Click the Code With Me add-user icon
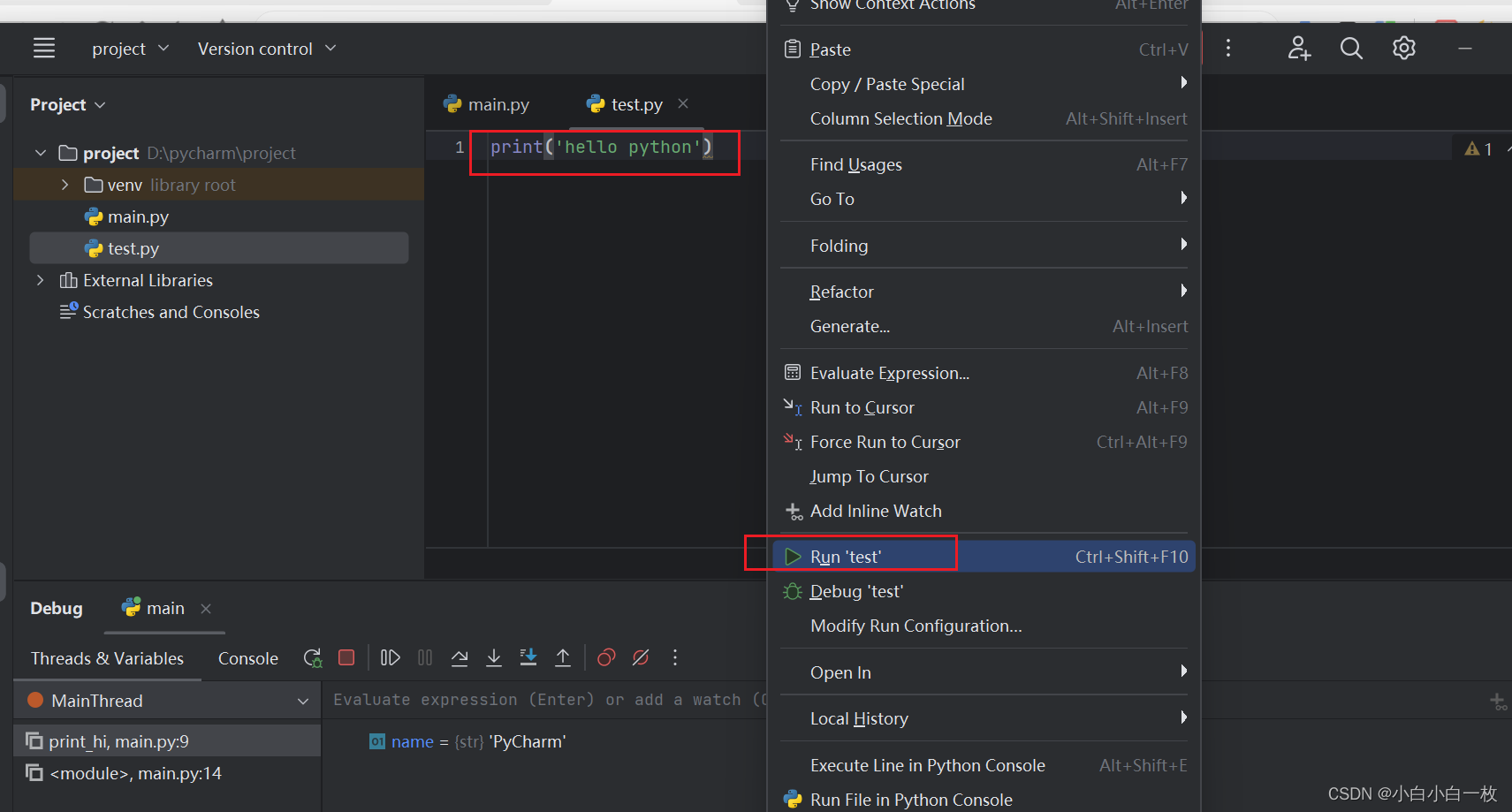Image resolution: width=1512 pixels, height=812 pixels. 1299,49
